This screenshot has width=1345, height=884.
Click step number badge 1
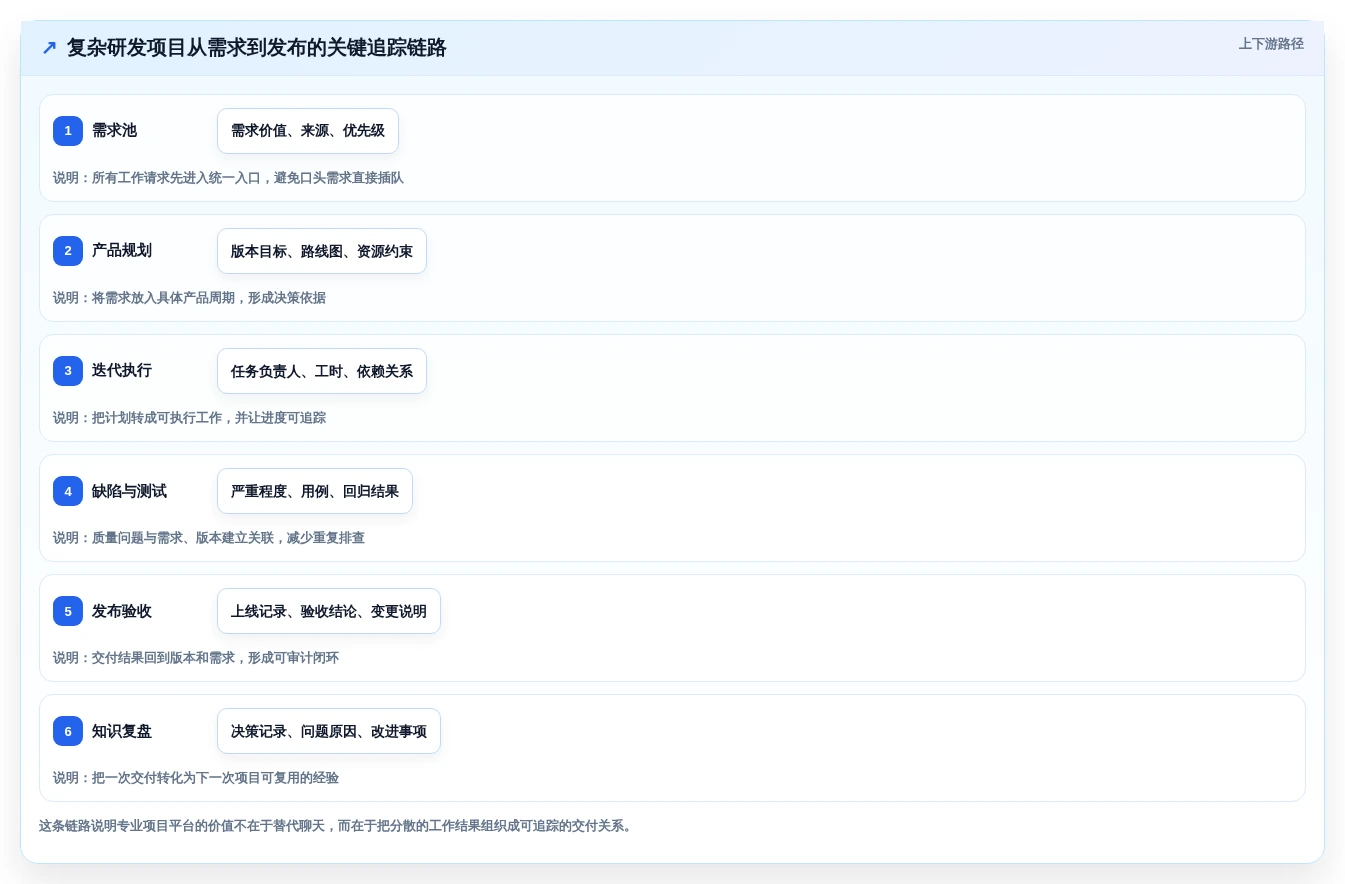point(68,131)
